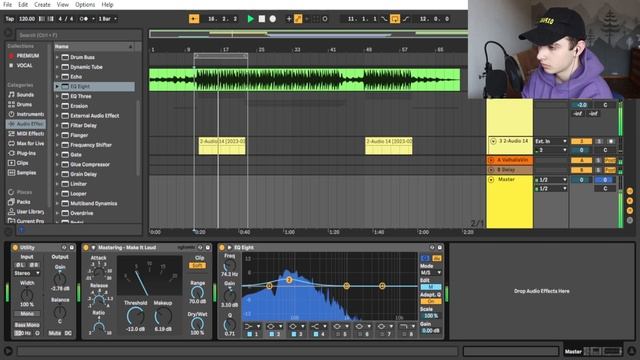The image size is (640, 360).
Task: Expand the Dynamic Tube folder
Action: tap(57, 67)
